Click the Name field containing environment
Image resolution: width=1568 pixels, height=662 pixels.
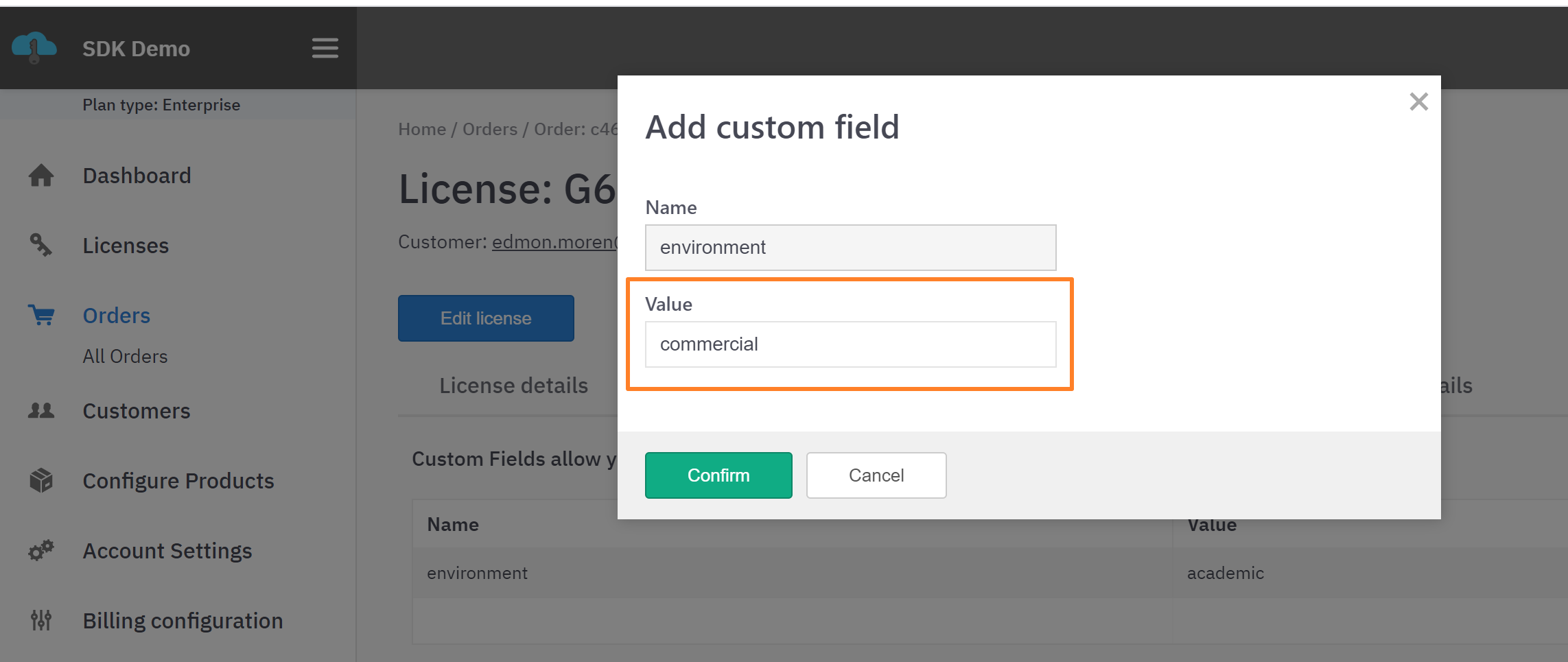pyautogui.click(x=850, y=248)
